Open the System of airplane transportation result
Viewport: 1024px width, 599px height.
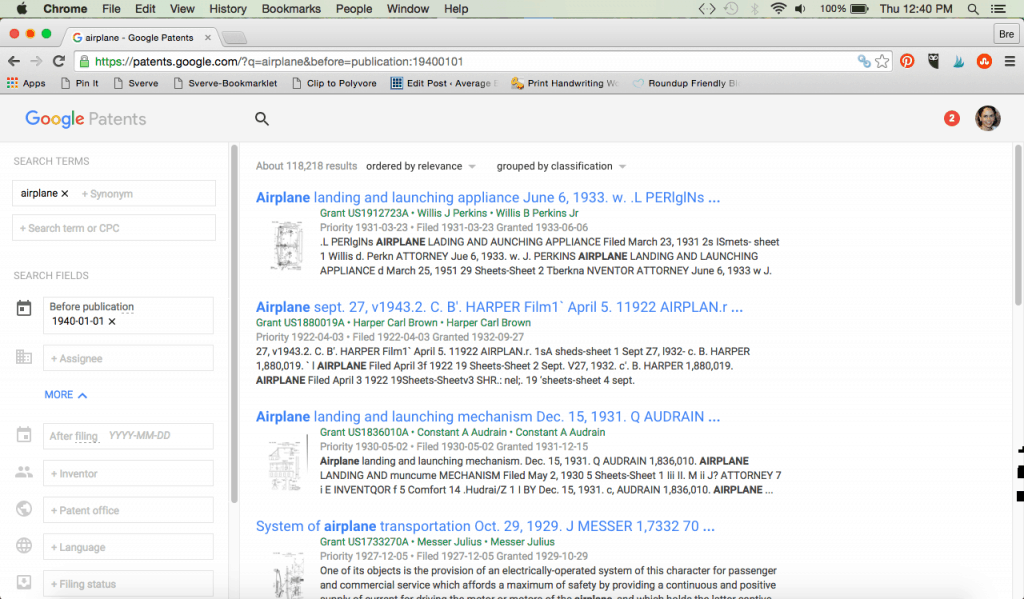point(485,526)
